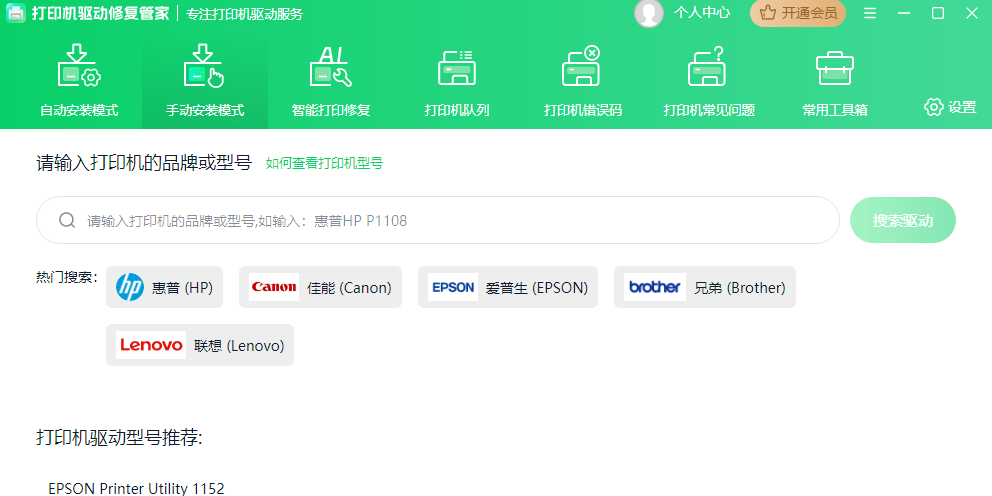Select 佳能 (Canon) hot search
Image resolution: width=992 pixels, height=496 pixels.
point(320,288)
